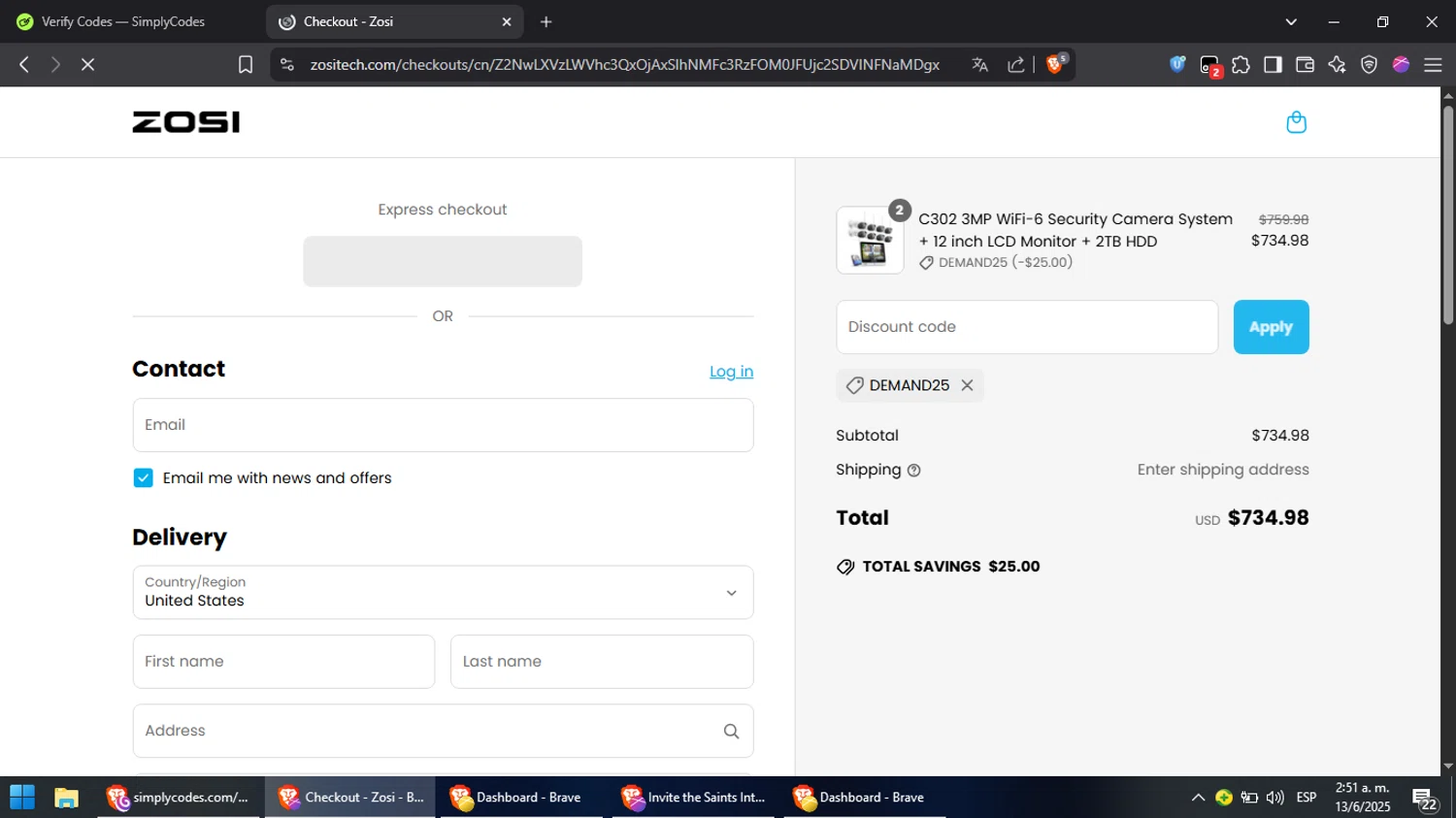The image size is (1456, 818).
Task: Toggle the browser sidebar panel
Action: pyautogui.click(x=1273, y=64)
